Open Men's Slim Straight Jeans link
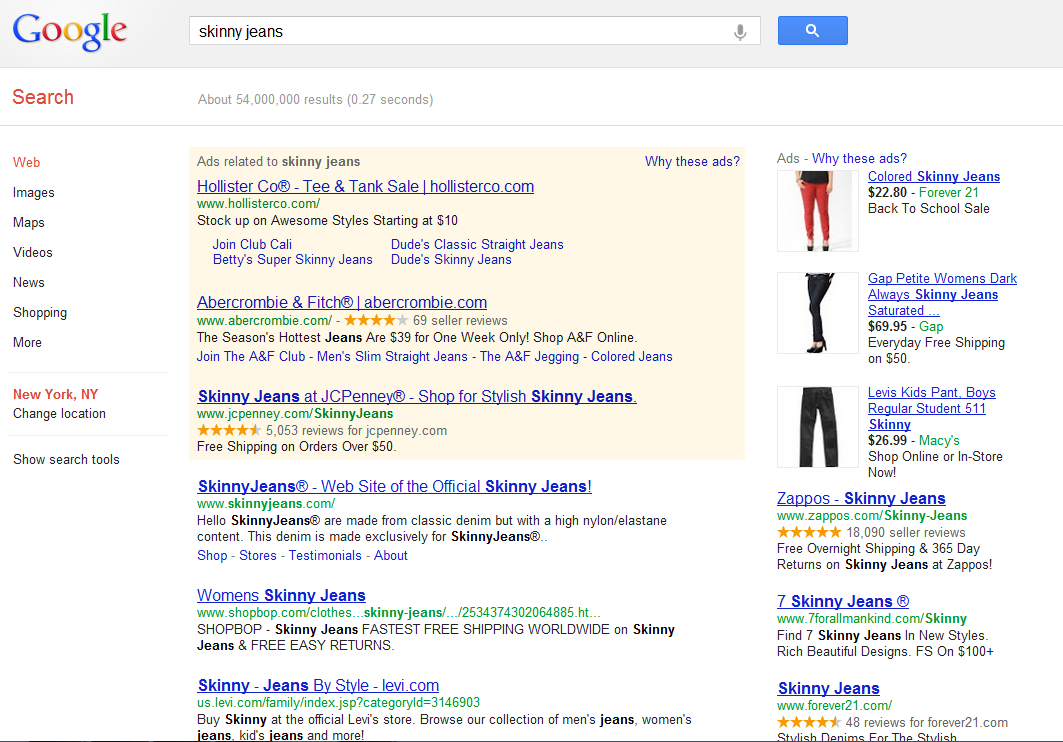1063x742 pixels. [392, 356]
